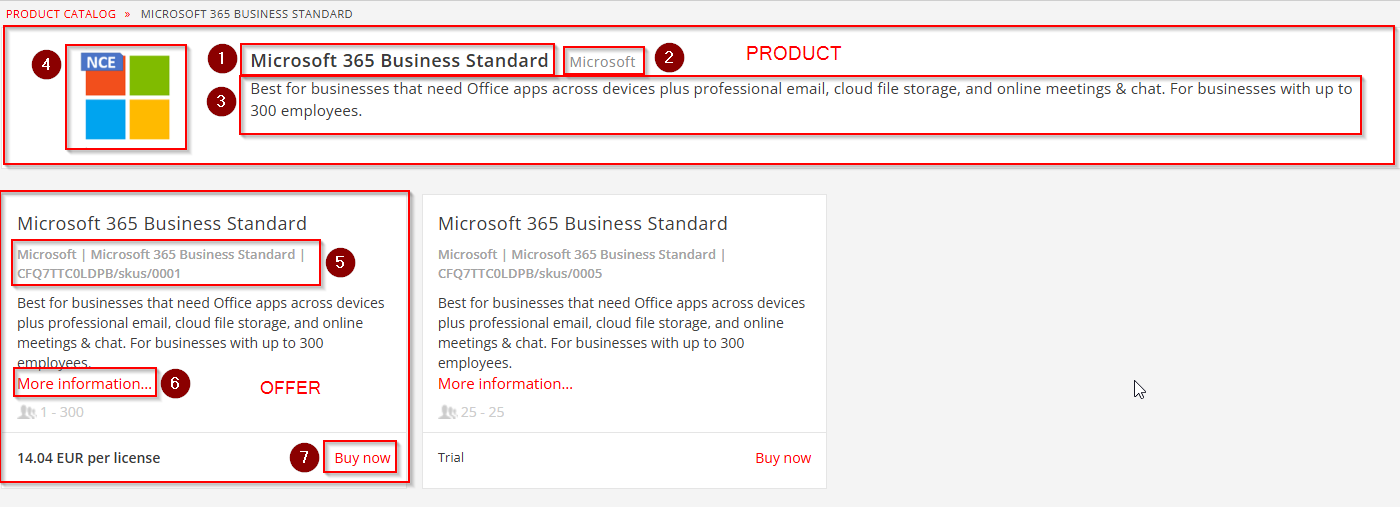Click Buy now on the Trial offer

pos(783,458)
